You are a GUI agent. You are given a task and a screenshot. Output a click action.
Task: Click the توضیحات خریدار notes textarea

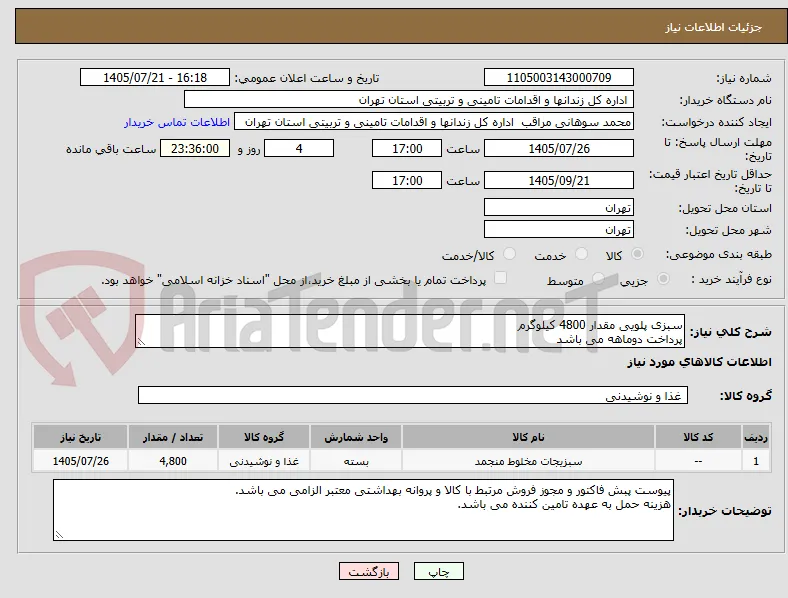363,510
